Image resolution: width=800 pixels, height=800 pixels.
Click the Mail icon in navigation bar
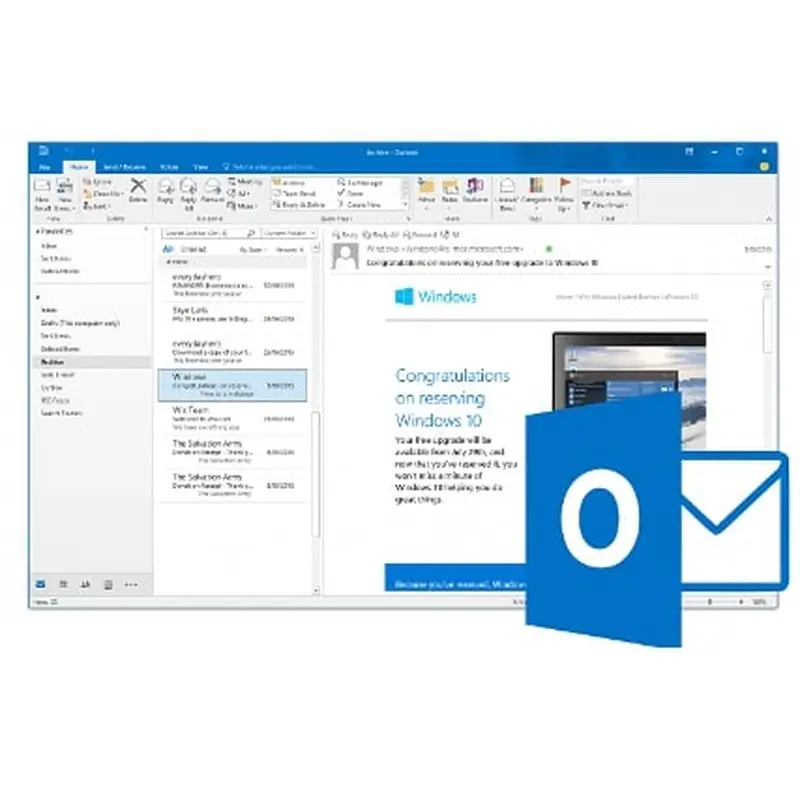click(x=41, y=584)
